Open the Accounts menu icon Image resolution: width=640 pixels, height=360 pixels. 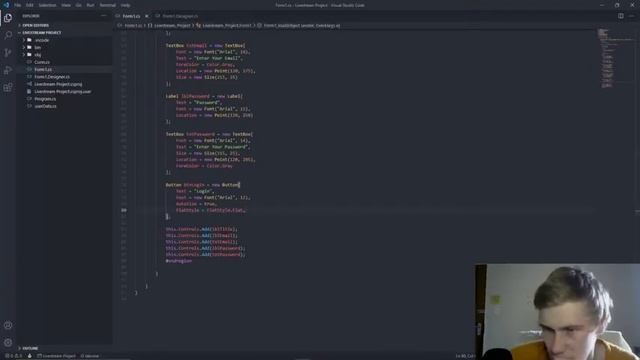8,325
